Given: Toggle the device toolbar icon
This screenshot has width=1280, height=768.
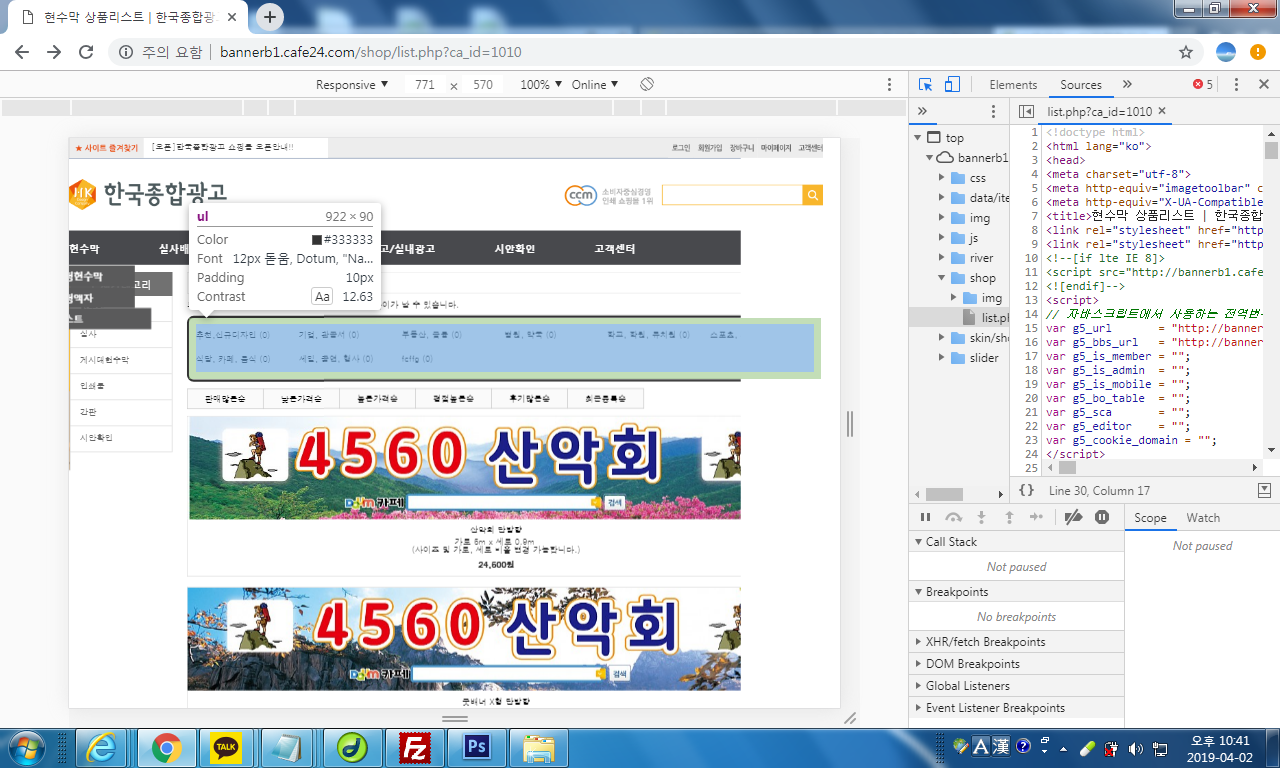Looking at the screenshot, I should pos(952,85).
